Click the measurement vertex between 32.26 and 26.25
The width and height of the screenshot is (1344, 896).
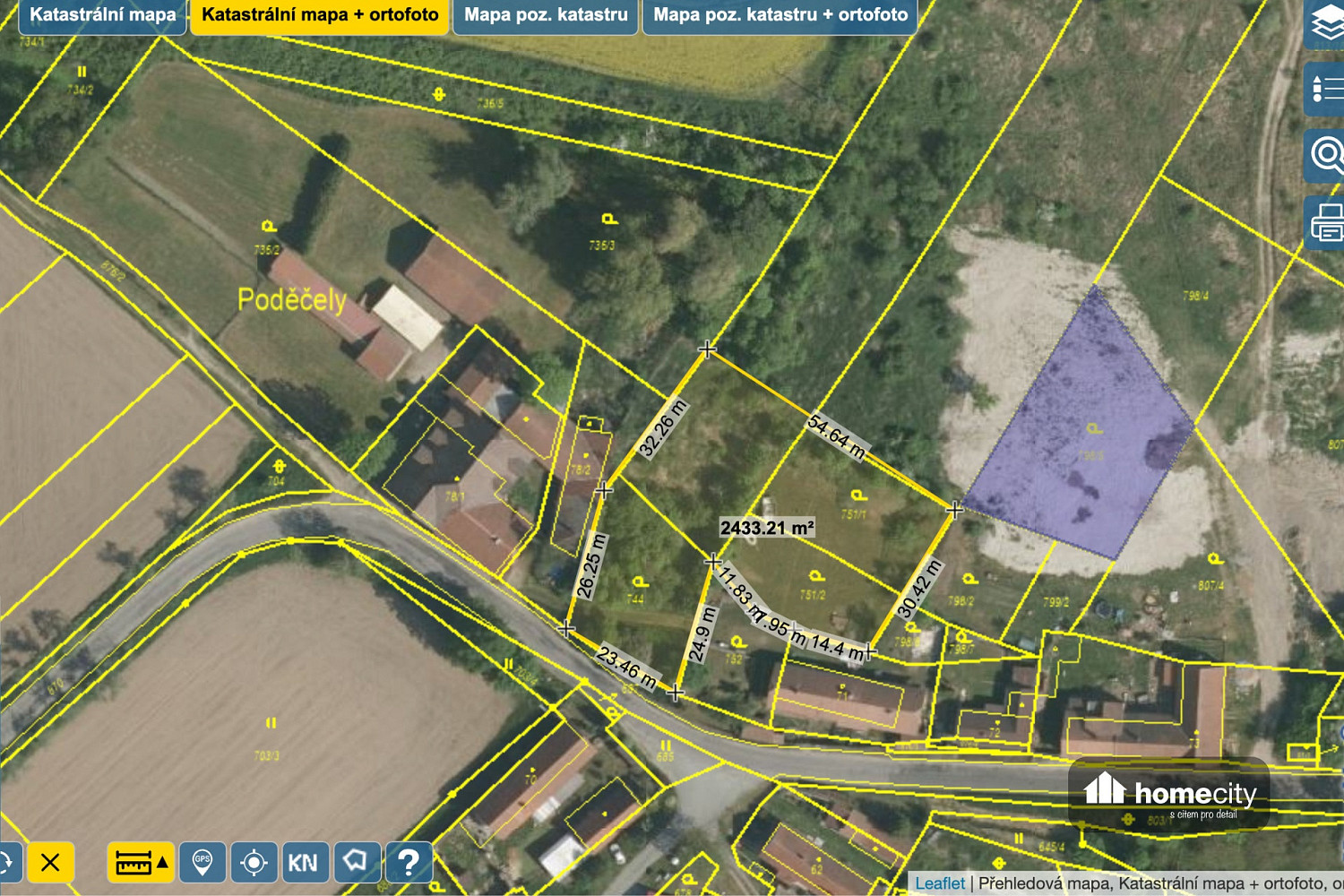click(604, 490)
